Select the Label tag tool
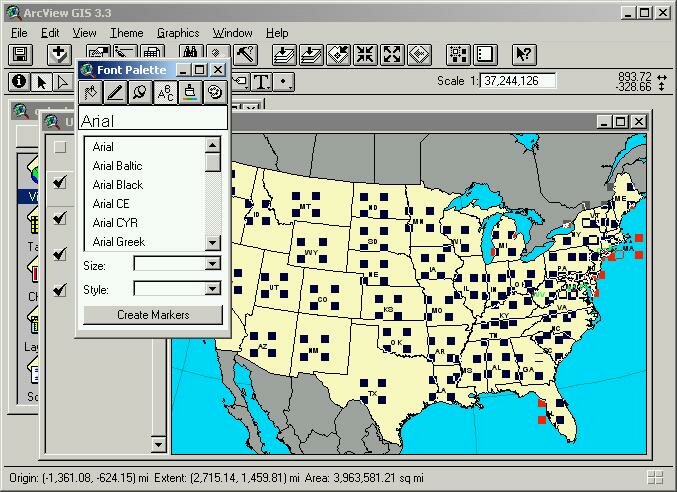 241,82
